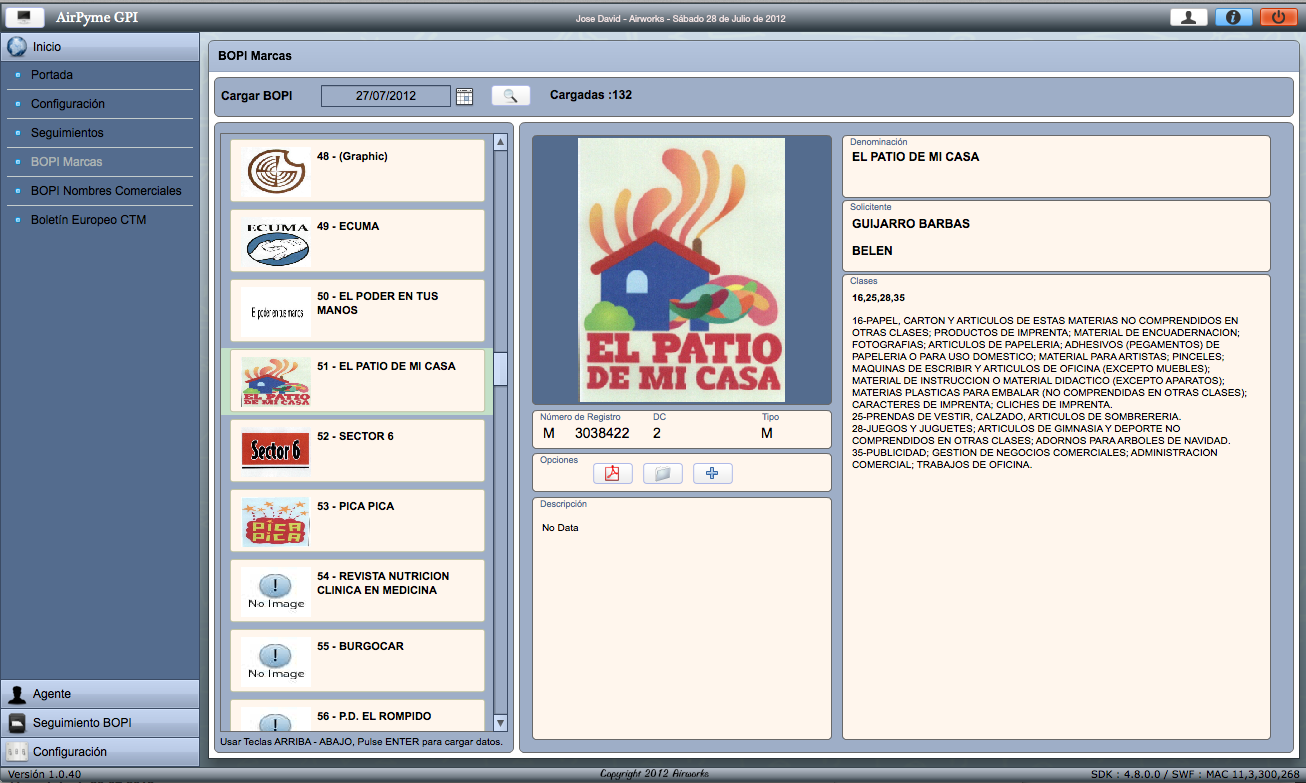Open Boletín Europeo CTM
This screenshot has height=783, width=1306.
click(89, 220)
